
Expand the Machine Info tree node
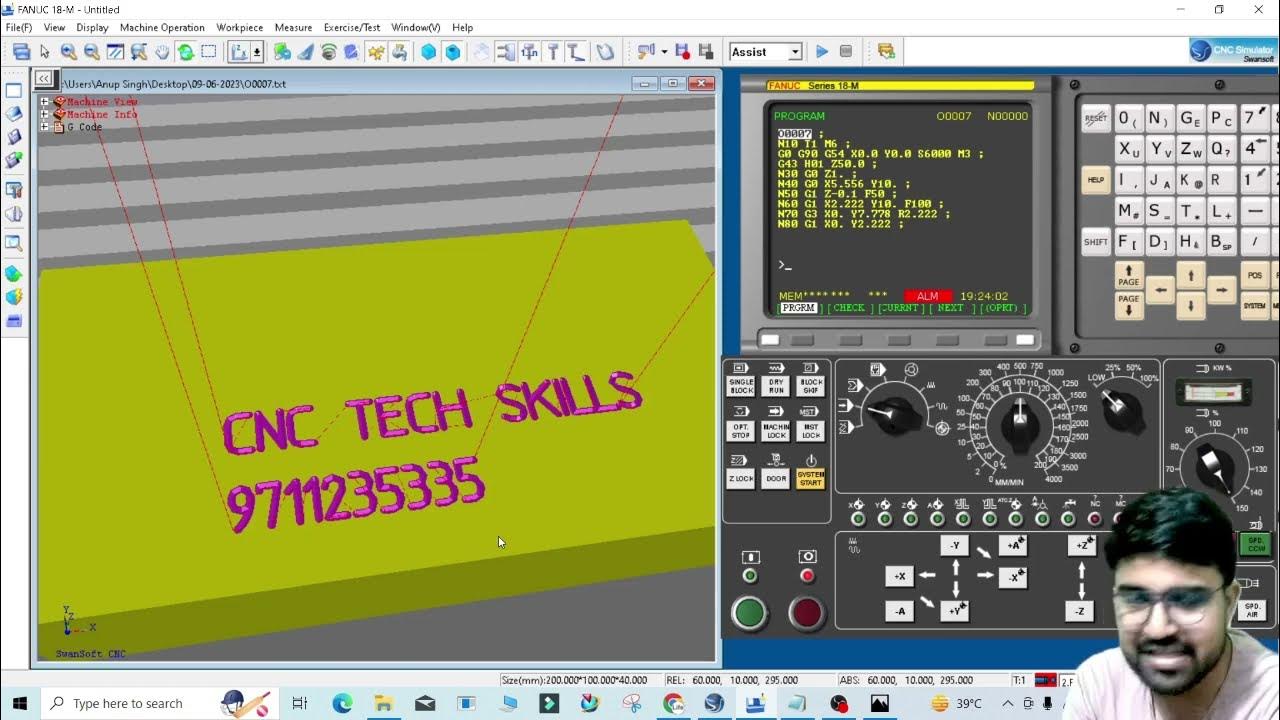click(44, 114)
